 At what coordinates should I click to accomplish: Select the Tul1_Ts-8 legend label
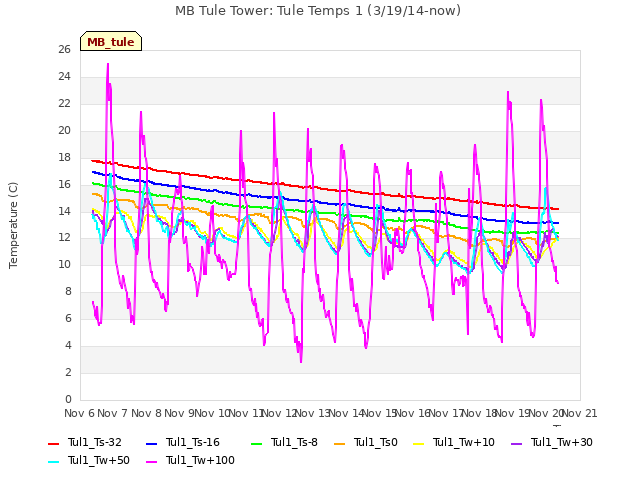[294, 442]
